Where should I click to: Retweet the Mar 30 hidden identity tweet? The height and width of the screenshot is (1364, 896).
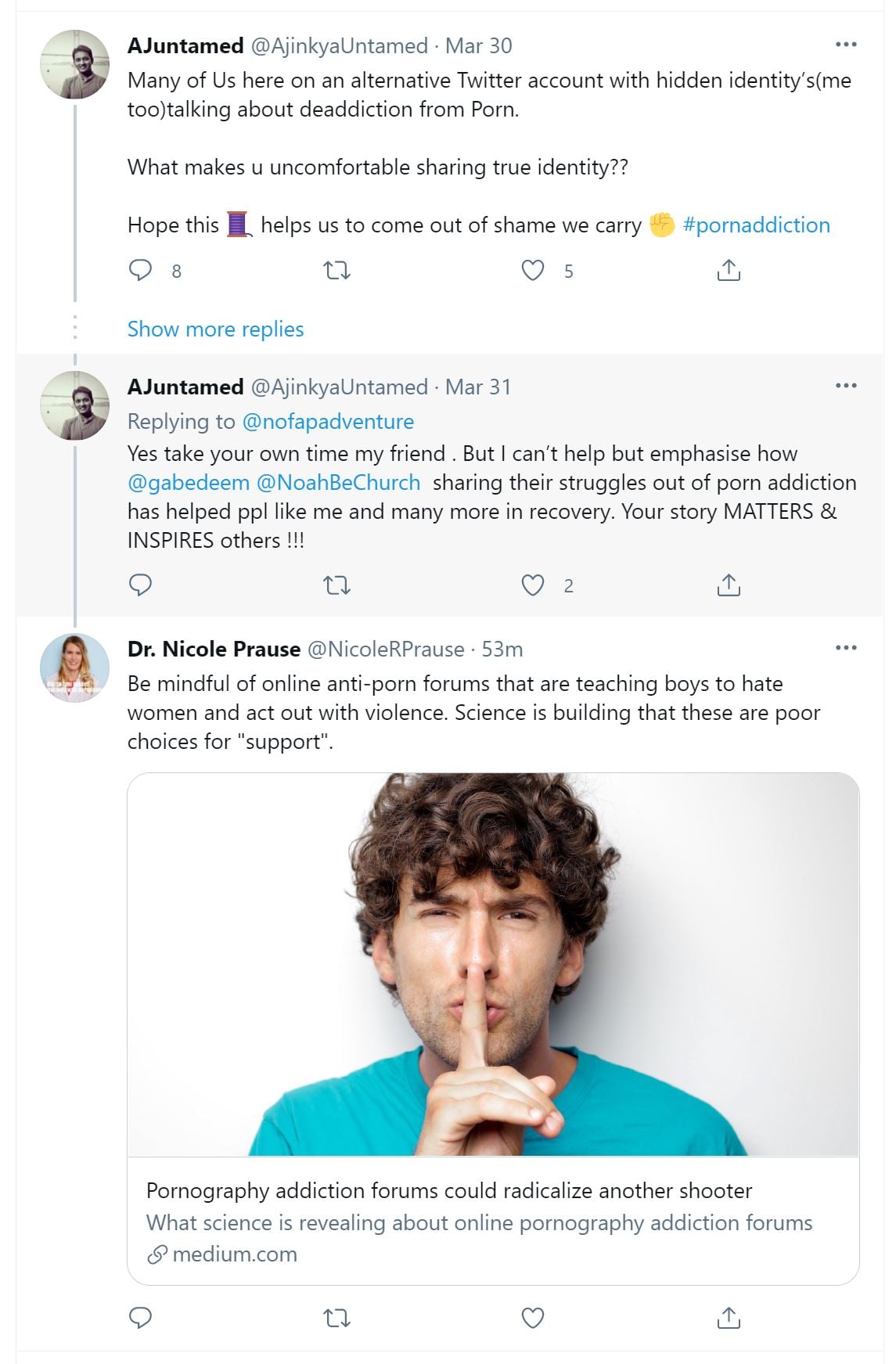(336, 271)
